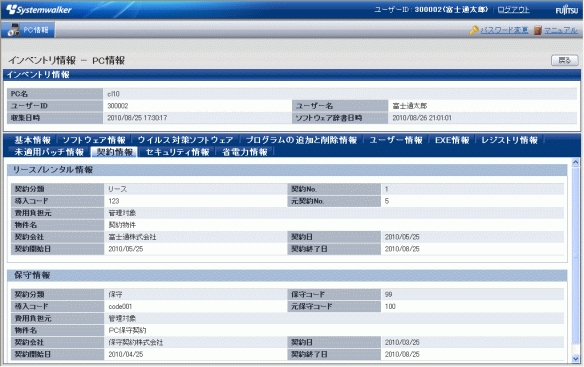Click the maintenance 契約日 value 2010/03/25

click(402, 342)
